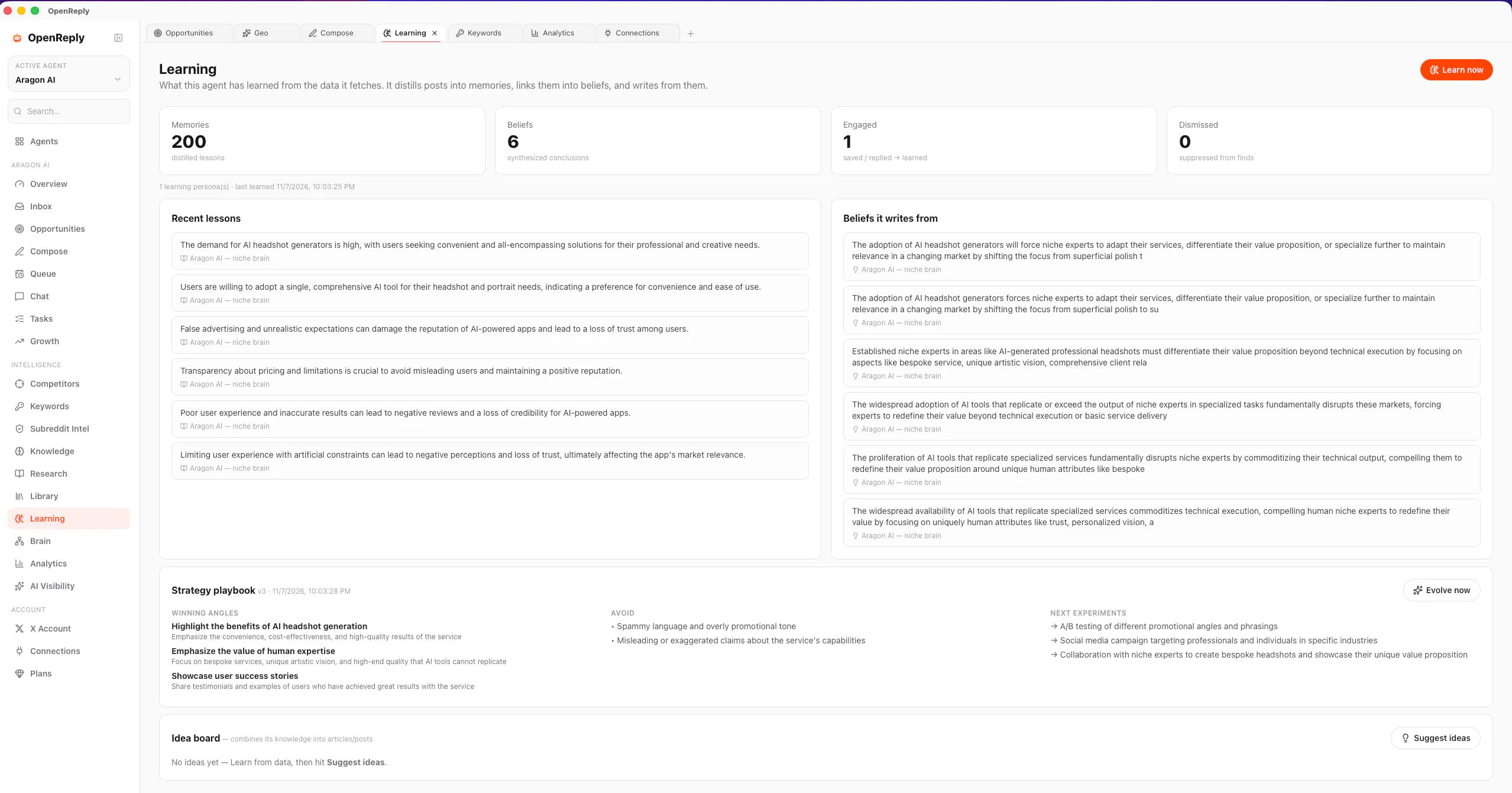This screenshot has width=1512, height=793.
Task: Select lesson "Transparency about pricing and limitations"
Action: point(490,377)
